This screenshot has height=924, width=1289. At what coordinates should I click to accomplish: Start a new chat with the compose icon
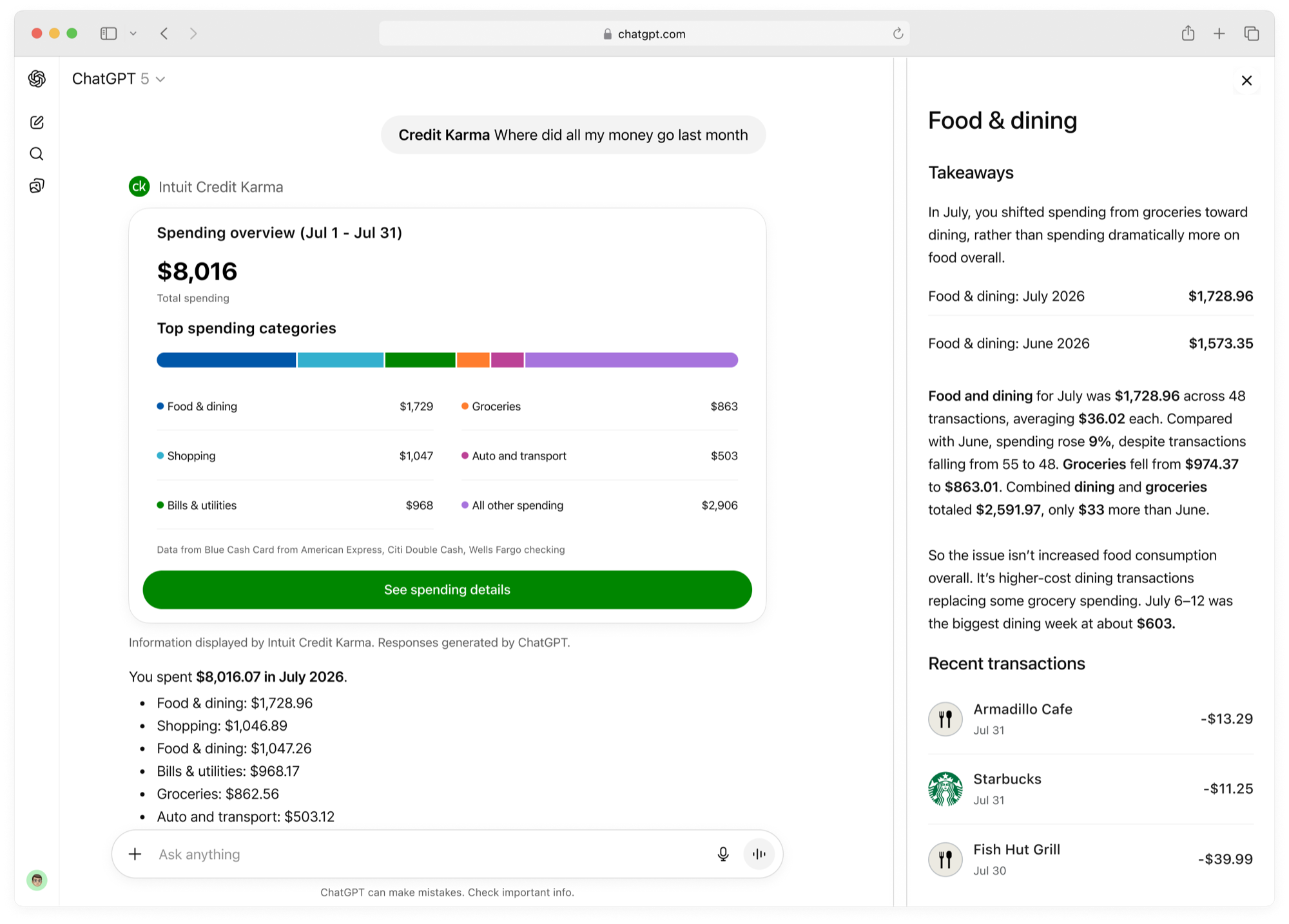(x=37, y=122)
